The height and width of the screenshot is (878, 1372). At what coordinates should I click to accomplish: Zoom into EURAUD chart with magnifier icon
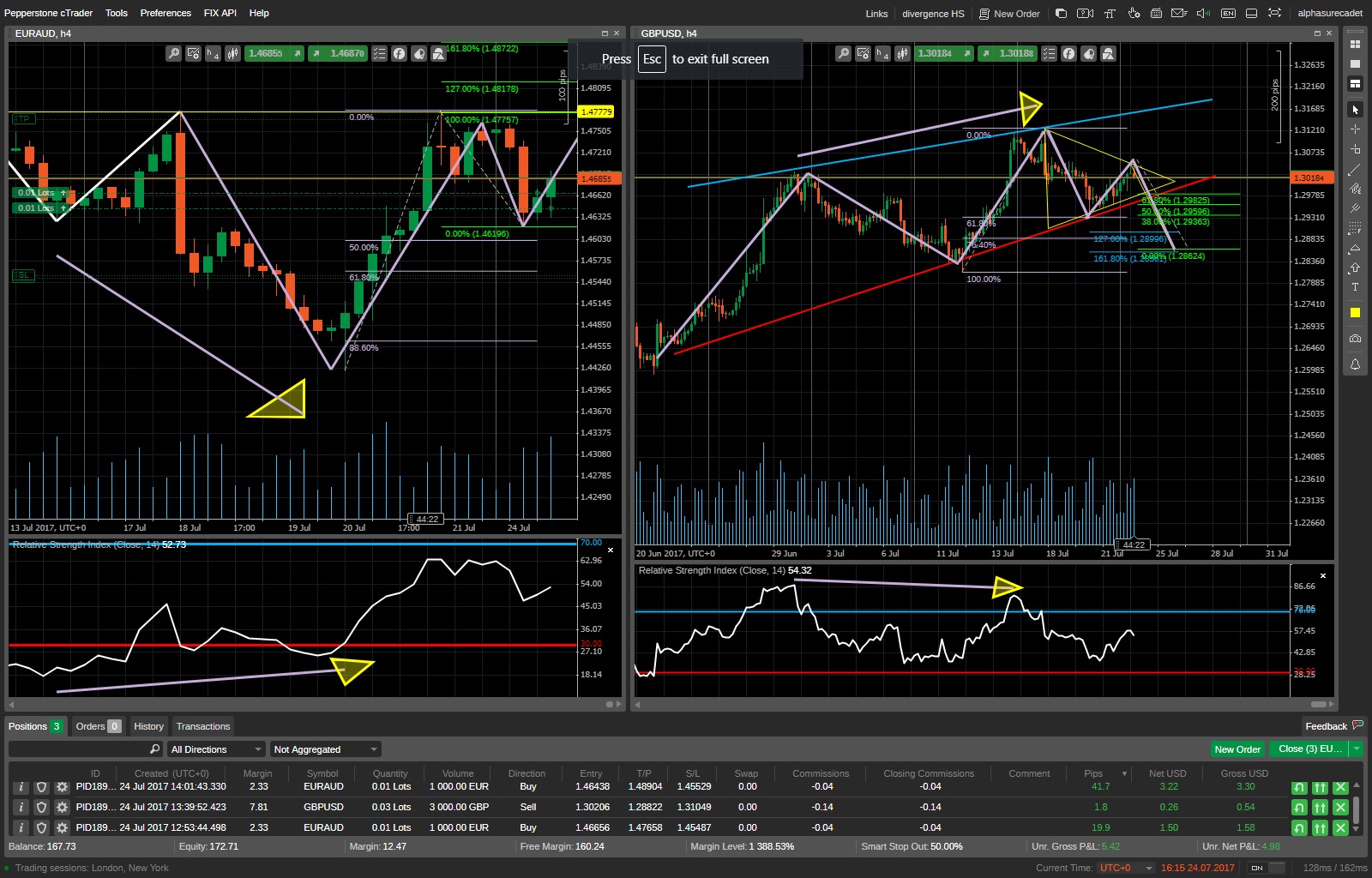(x=173, y=53)
